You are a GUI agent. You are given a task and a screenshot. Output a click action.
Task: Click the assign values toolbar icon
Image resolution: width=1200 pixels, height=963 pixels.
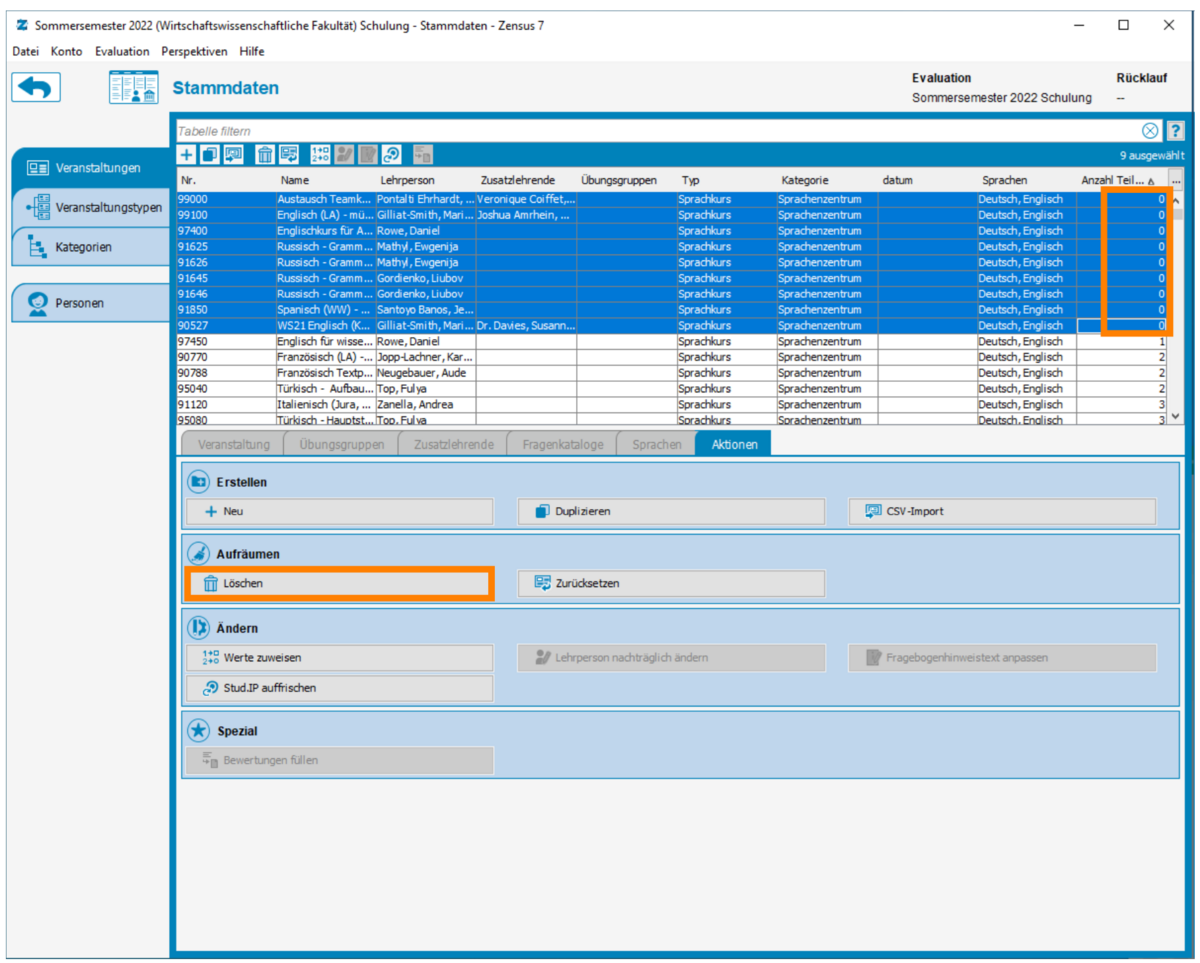click(x=321, y=154)
